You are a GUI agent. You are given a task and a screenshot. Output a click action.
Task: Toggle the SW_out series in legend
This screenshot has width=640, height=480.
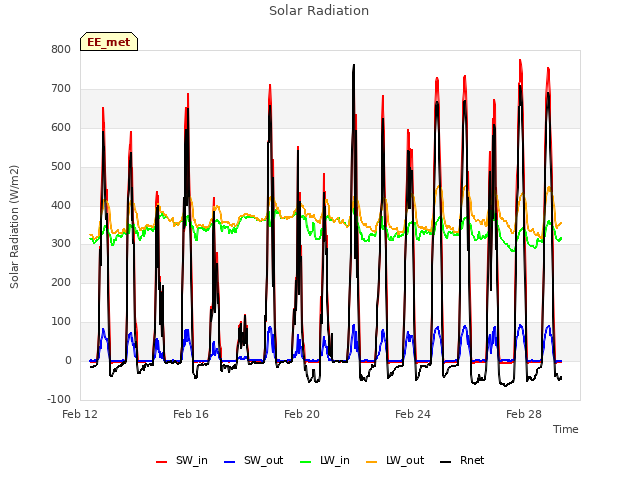click(x=253, y=460)
